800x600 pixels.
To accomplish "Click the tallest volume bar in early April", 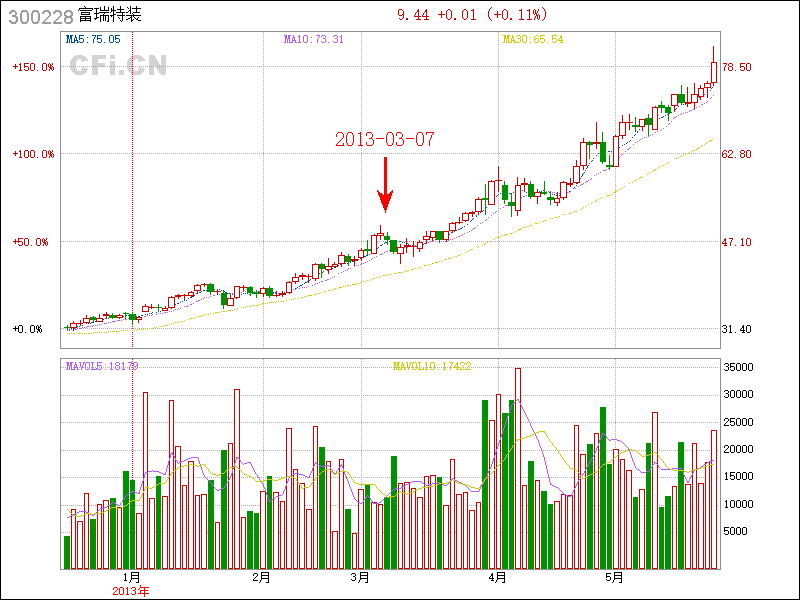I will (517, 468).
